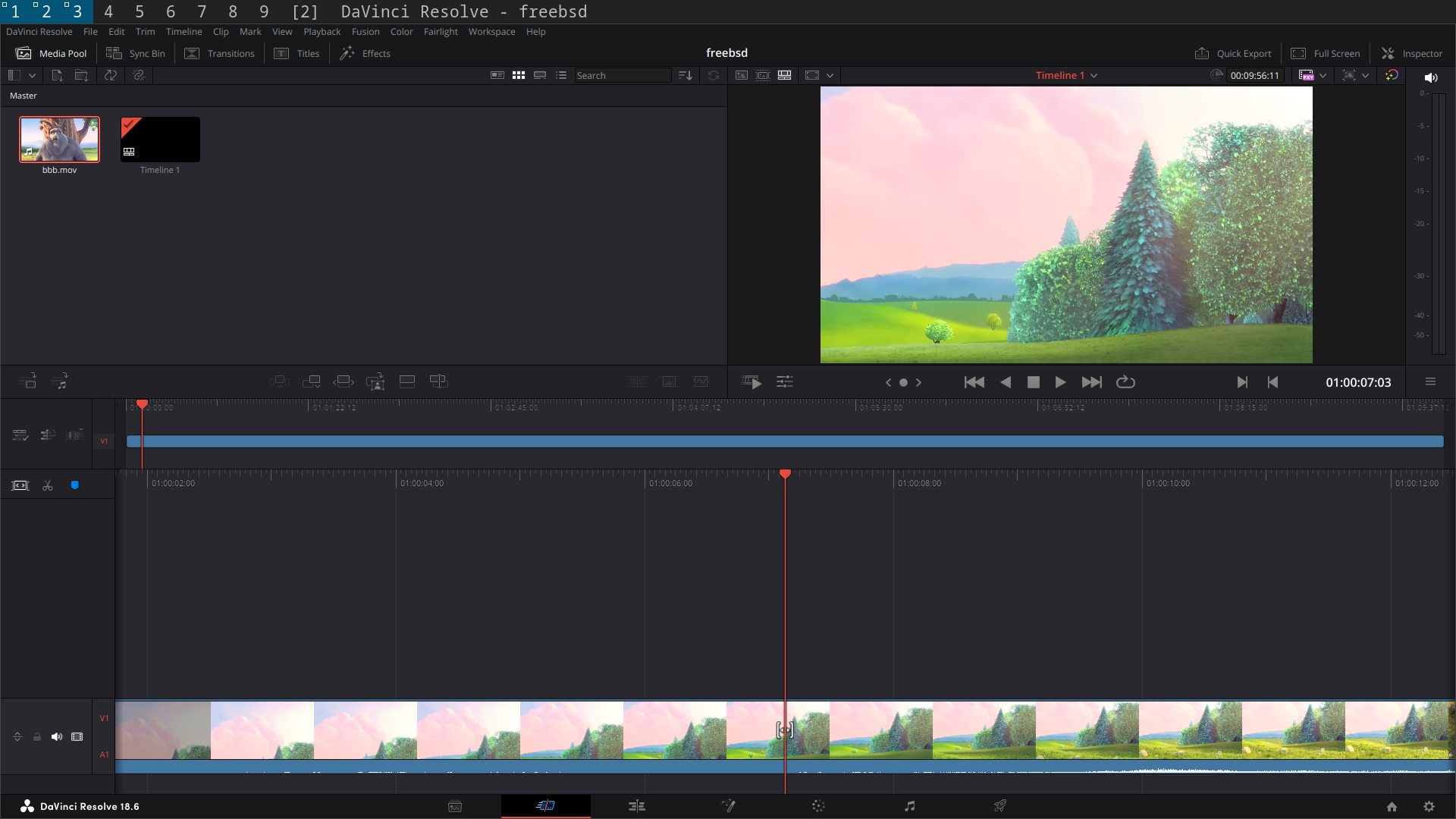Open the viewer tools sliders icon
1456x819 pixels.
pos(785,382)
